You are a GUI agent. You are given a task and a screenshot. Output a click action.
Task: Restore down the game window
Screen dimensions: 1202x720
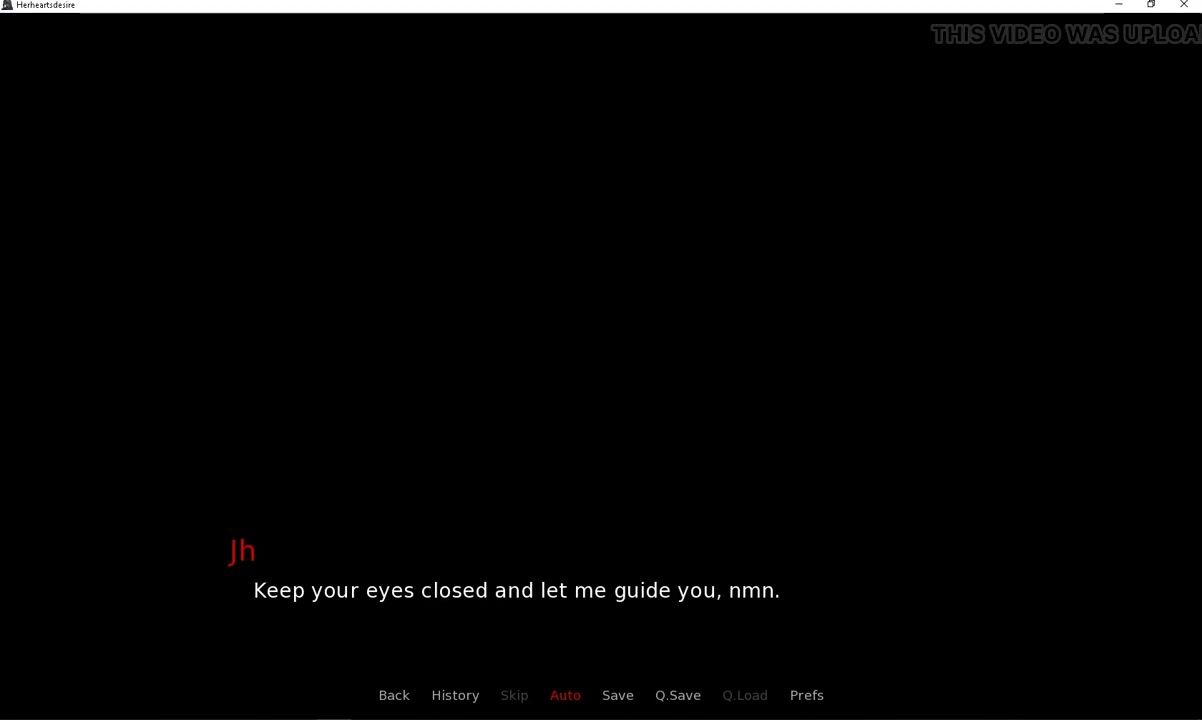pyautogui.click(x=1152, y=5)
